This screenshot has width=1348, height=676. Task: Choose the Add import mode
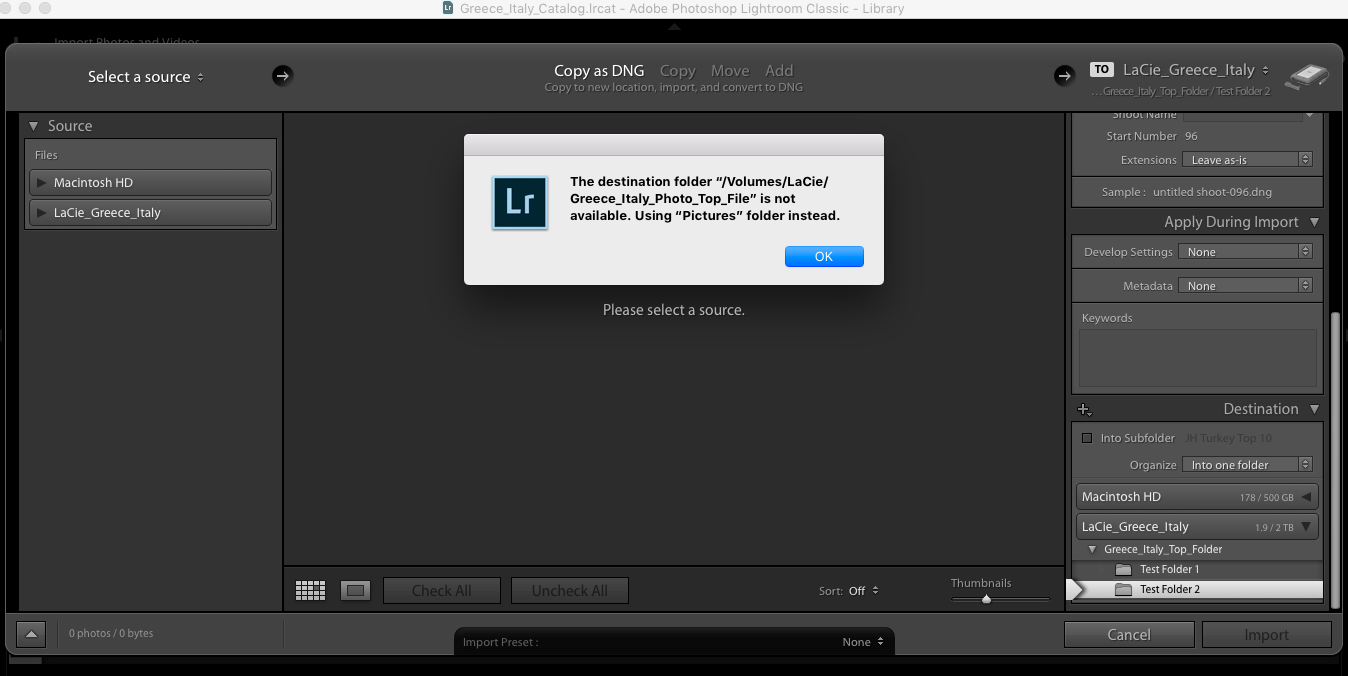(x=779, y=71)
